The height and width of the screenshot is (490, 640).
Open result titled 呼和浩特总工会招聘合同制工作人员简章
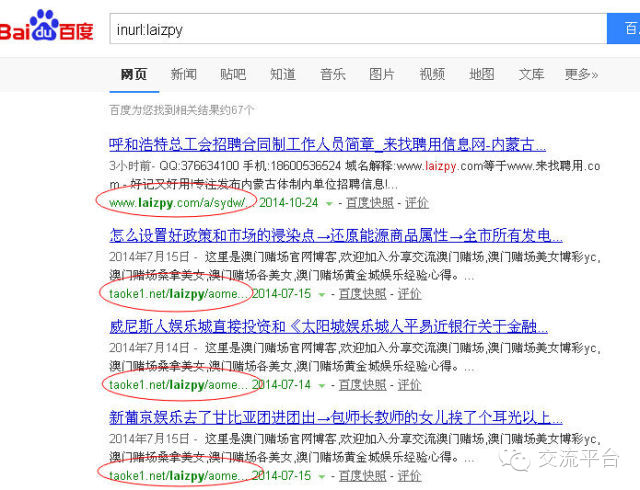pyautogui.click(x=327, y=145)
